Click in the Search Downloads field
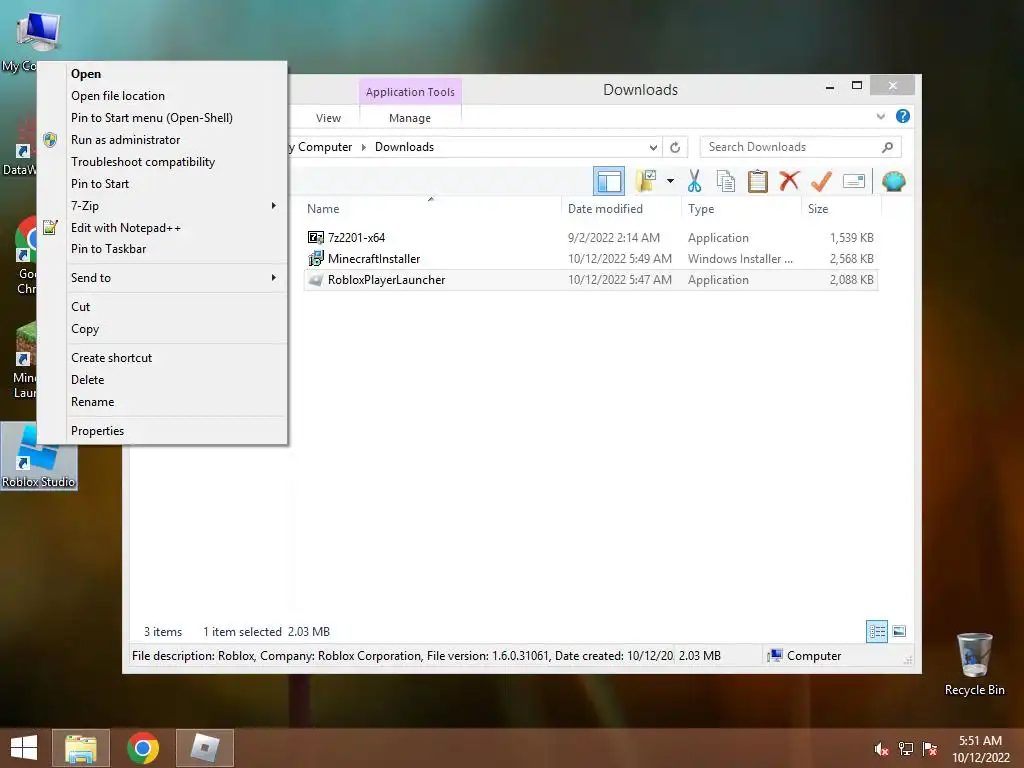This screenshot has width=1024, height=768. point(800,147)
